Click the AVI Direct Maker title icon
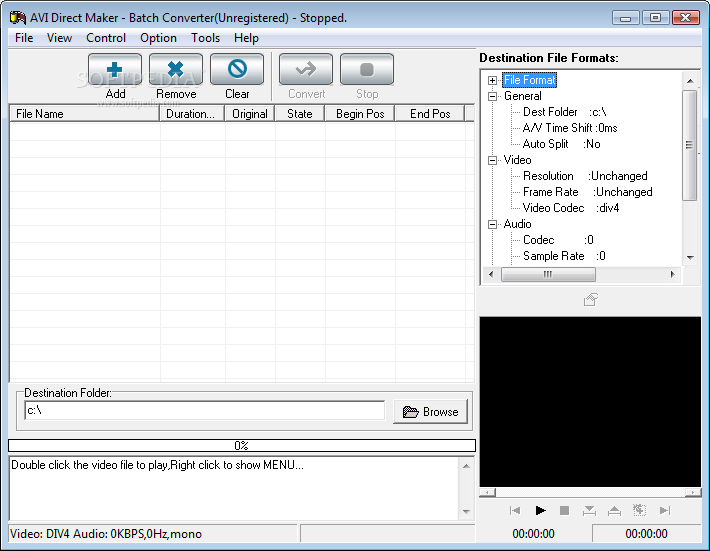This screenshot has width=710, height=551. point(18,18)
